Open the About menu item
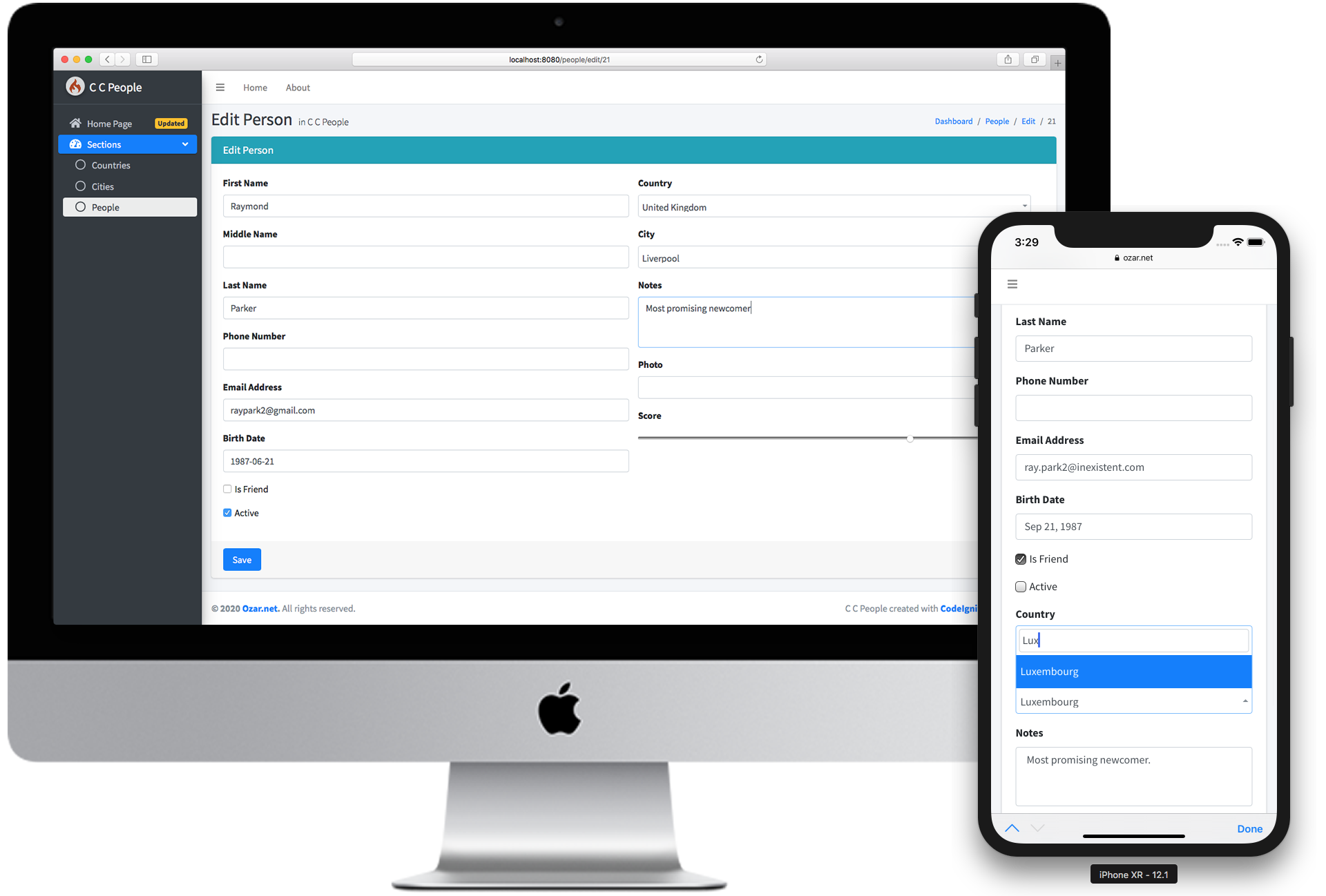The width and height of the screenshot is (1326, 896). (298, 88)
